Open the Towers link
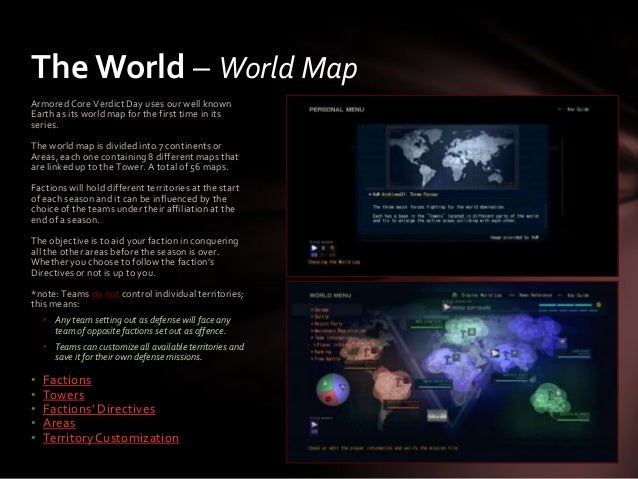The height and width of the screenshot is (479, 638). pyautogui.click(x=63, y=395)
